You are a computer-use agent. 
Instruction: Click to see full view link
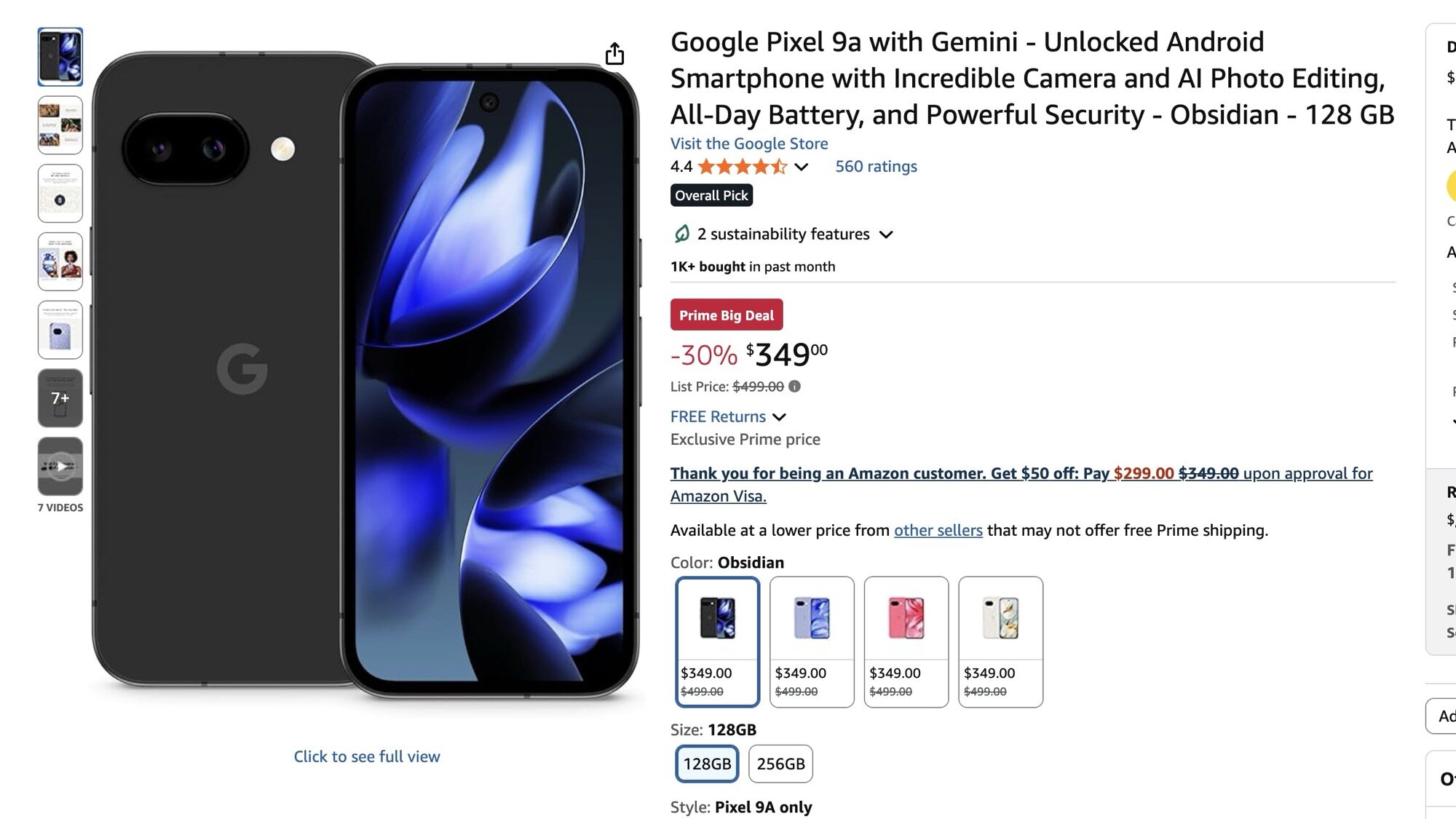coord(367,756)
